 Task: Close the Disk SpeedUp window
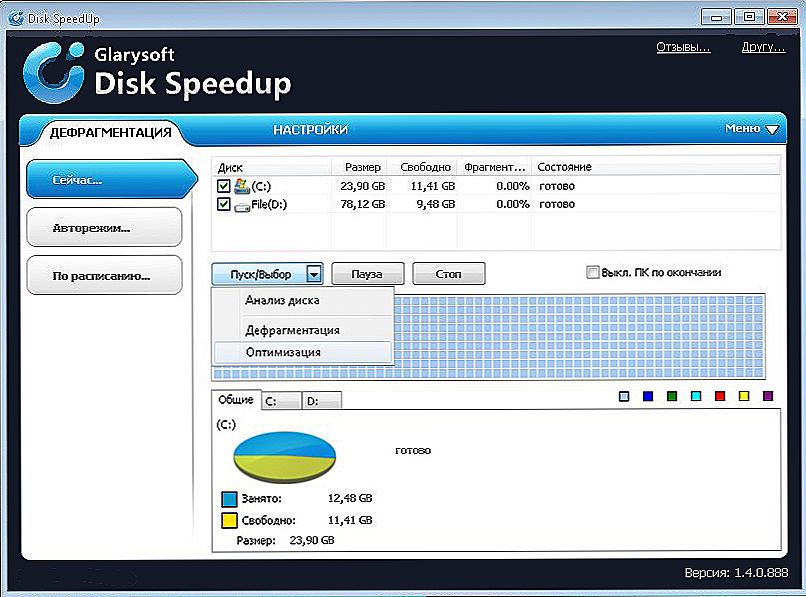(x=782, y=17)
